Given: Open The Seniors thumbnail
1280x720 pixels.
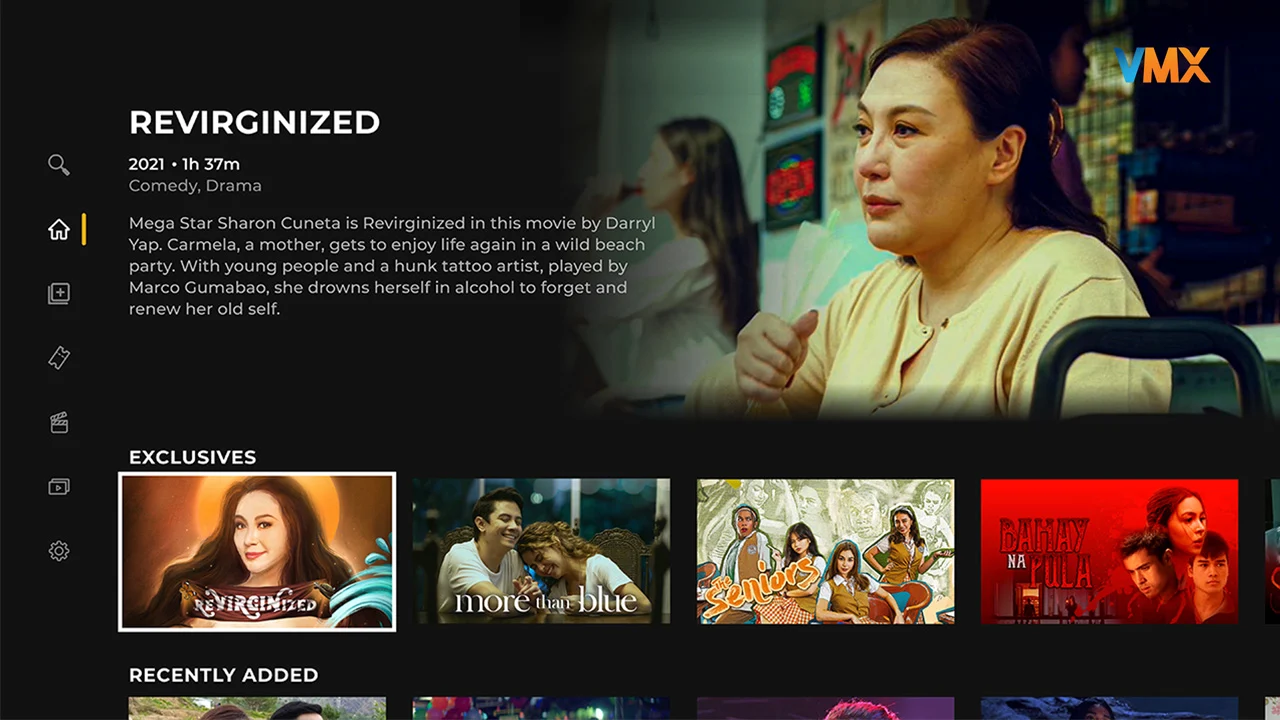Looking at the screenshot, I should [x=825, y=551].
